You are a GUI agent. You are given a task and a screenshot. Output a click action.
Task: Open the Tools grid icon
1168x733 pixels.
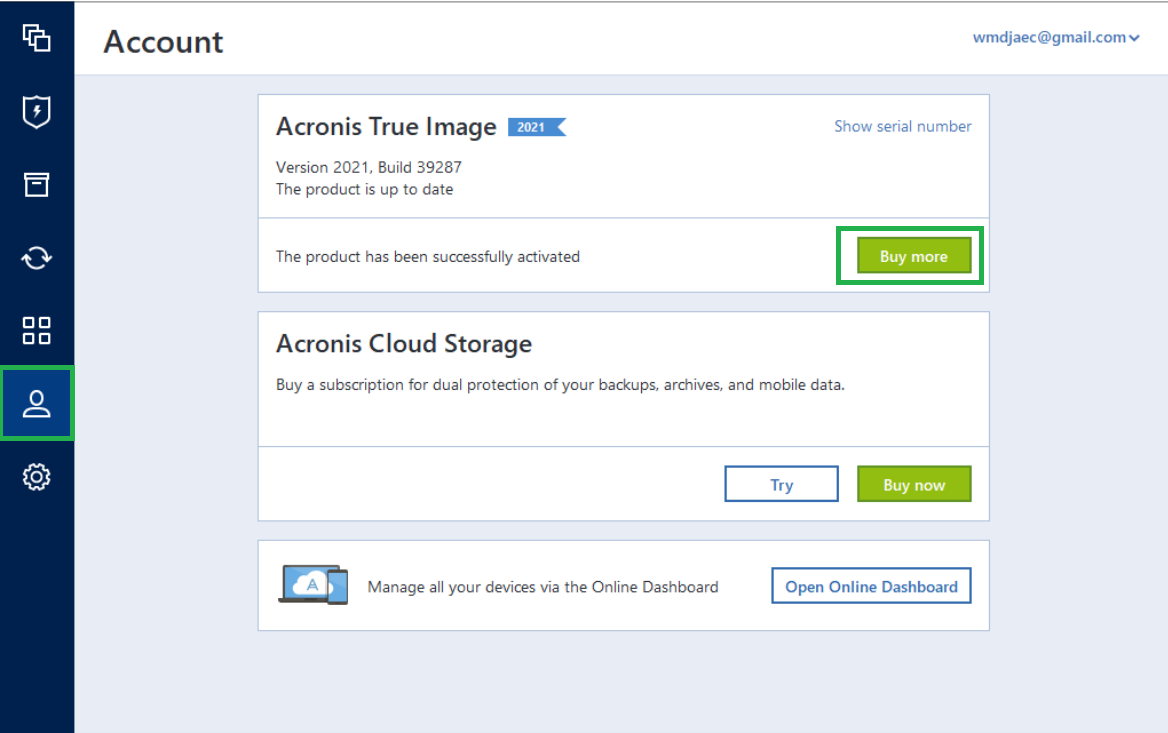37,330
